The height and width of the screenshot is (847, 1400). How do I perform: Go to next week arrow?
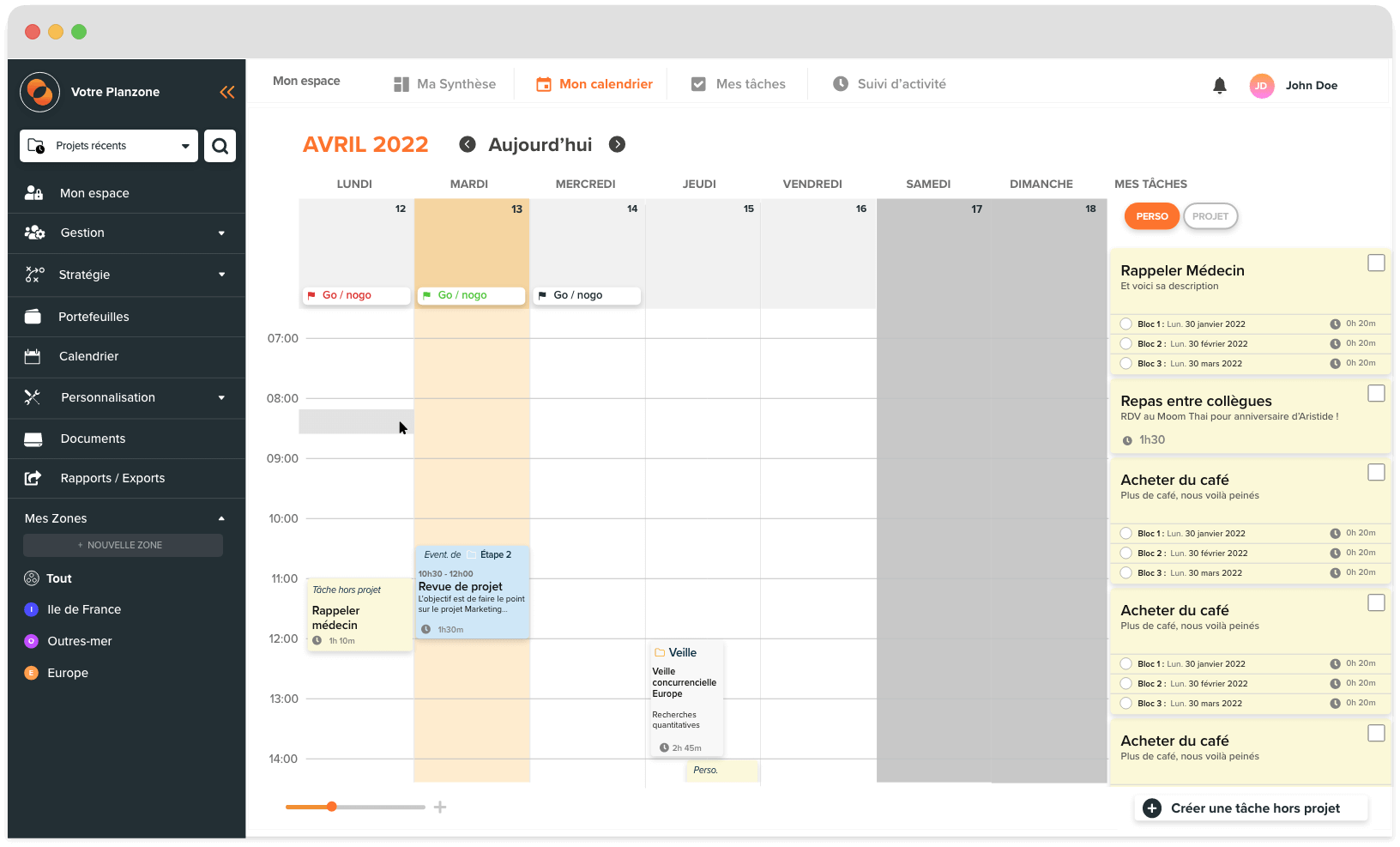[x=617, y=144]
